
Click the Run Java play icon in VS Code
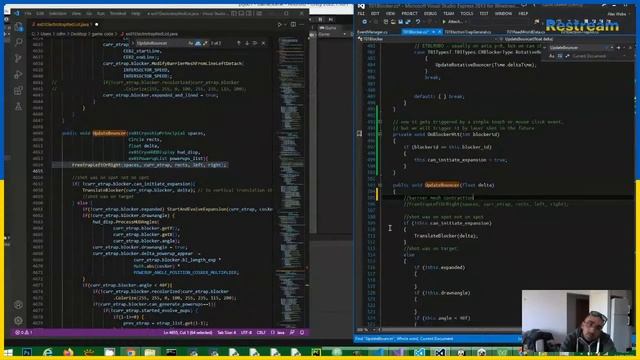click(280, 24)
